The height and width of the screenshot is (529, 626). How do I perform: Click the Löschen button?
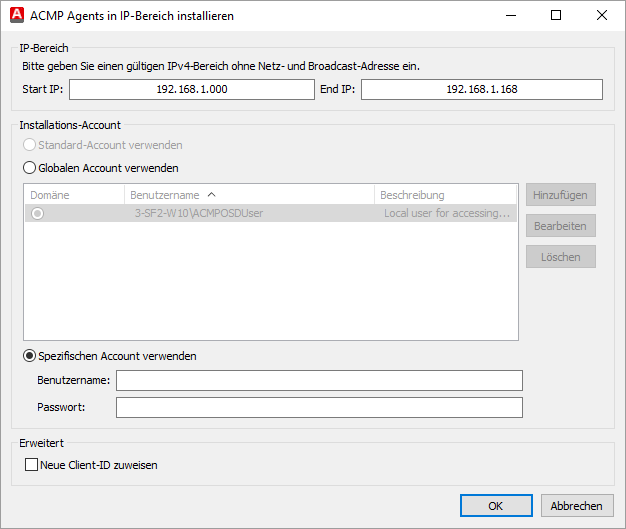pyautogui.click(x=561, y=257)
